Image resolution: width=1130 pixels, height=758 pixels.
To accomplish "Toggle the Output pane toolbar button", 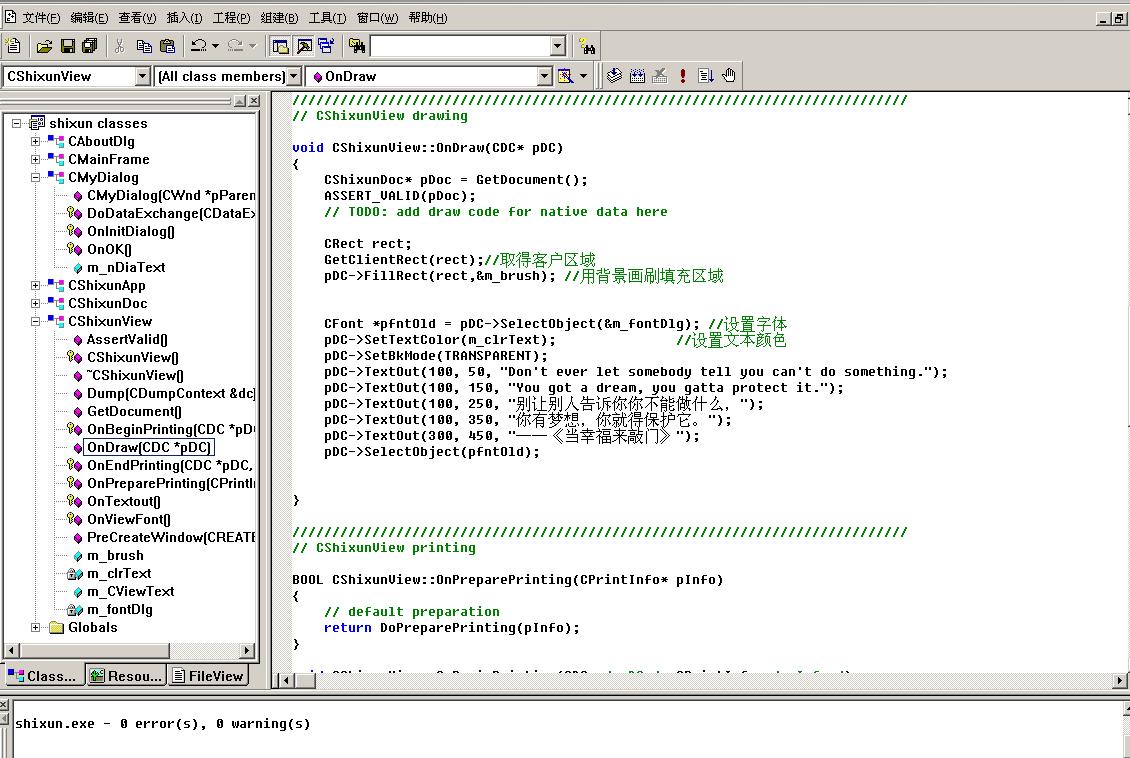I will pos(304,46).
